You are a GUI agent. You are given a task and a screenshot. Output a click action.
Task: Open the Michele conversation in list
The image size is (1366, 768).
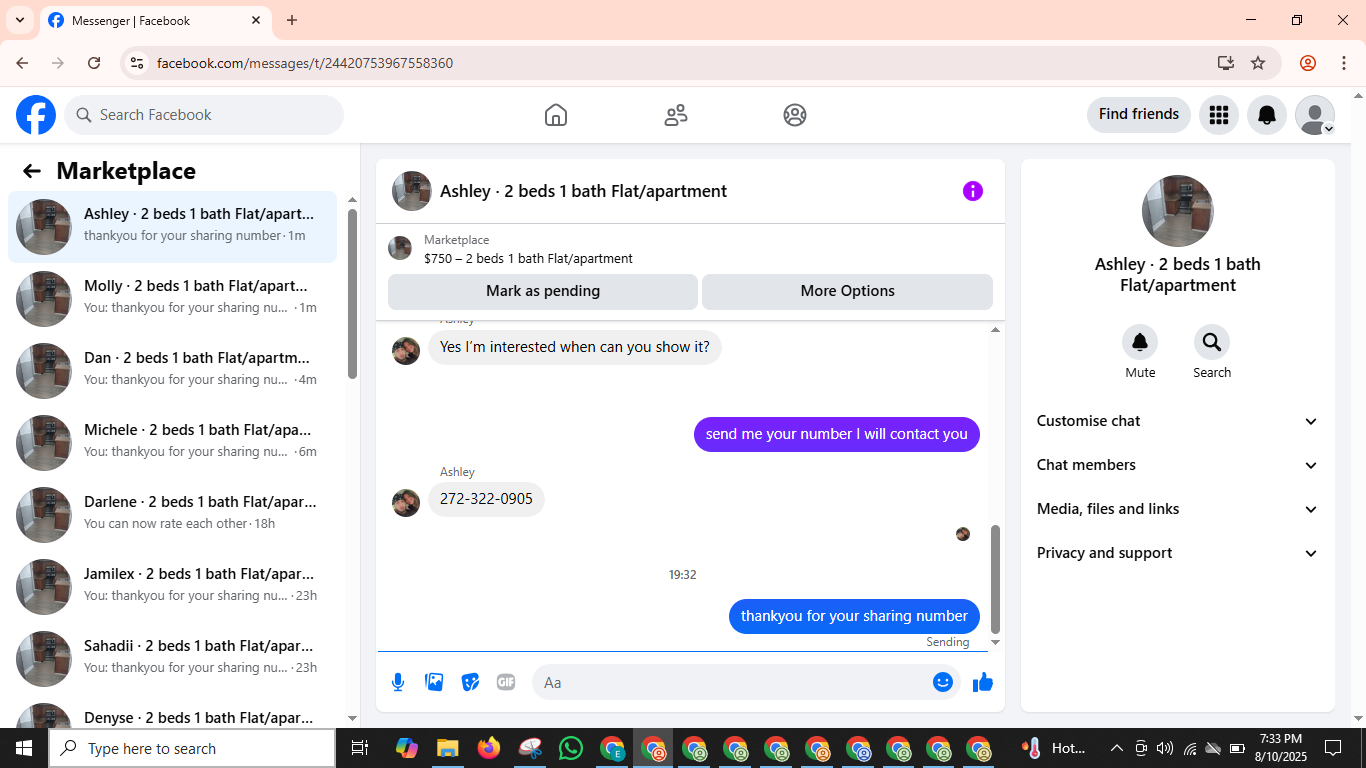(x=172, y=443)
